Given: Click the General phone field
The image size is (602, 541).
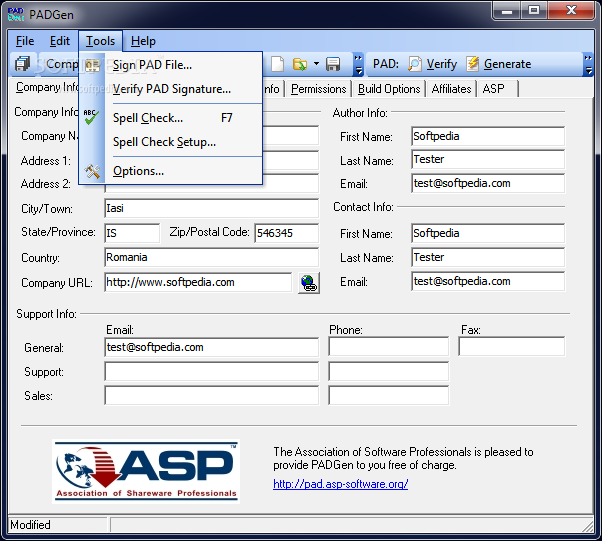Looking at the screenshot, I should tap(389, 347).
